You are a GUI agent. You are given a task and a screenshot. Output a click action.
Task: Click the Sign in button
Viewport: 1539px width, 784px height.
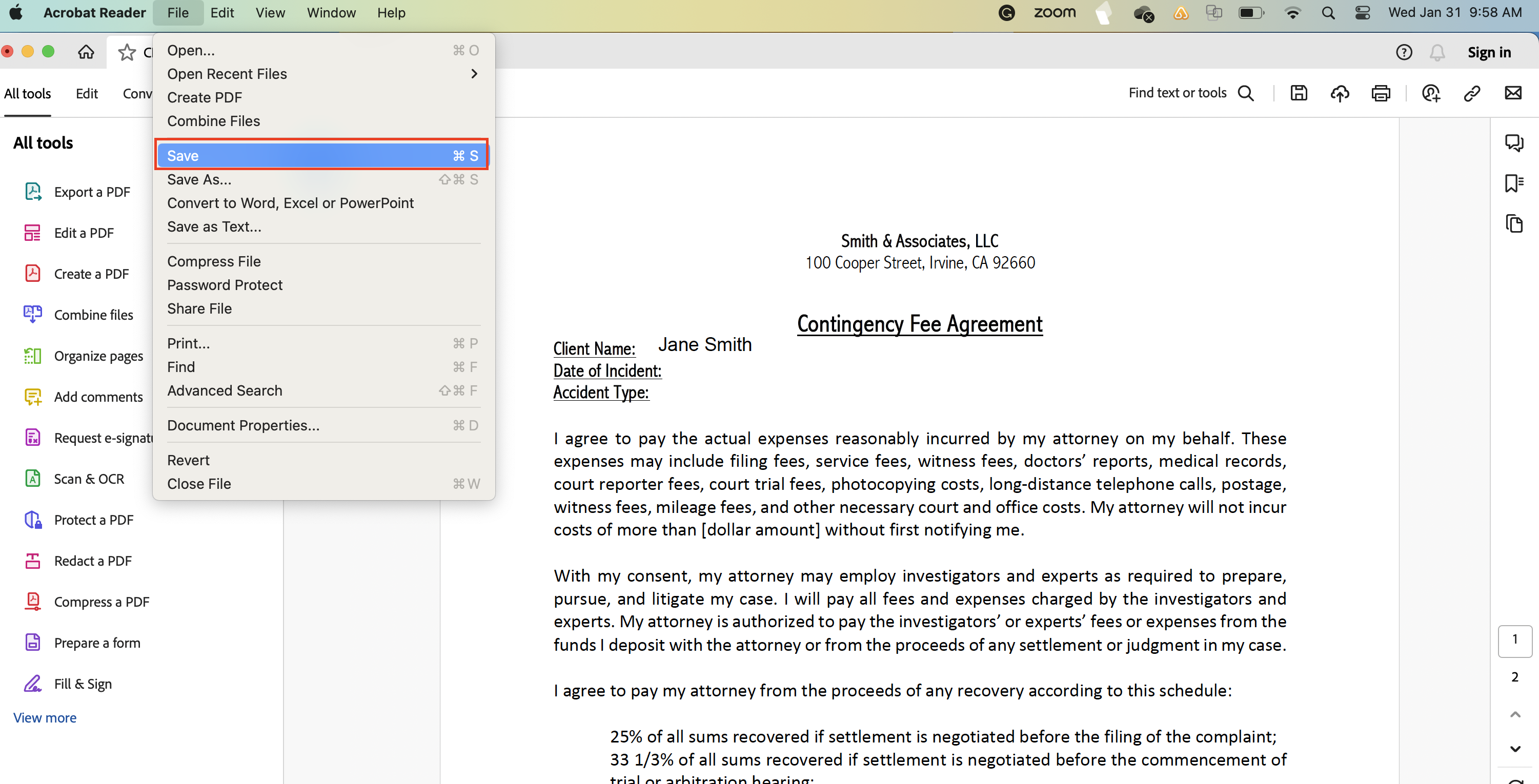(x=1489, y=53)
